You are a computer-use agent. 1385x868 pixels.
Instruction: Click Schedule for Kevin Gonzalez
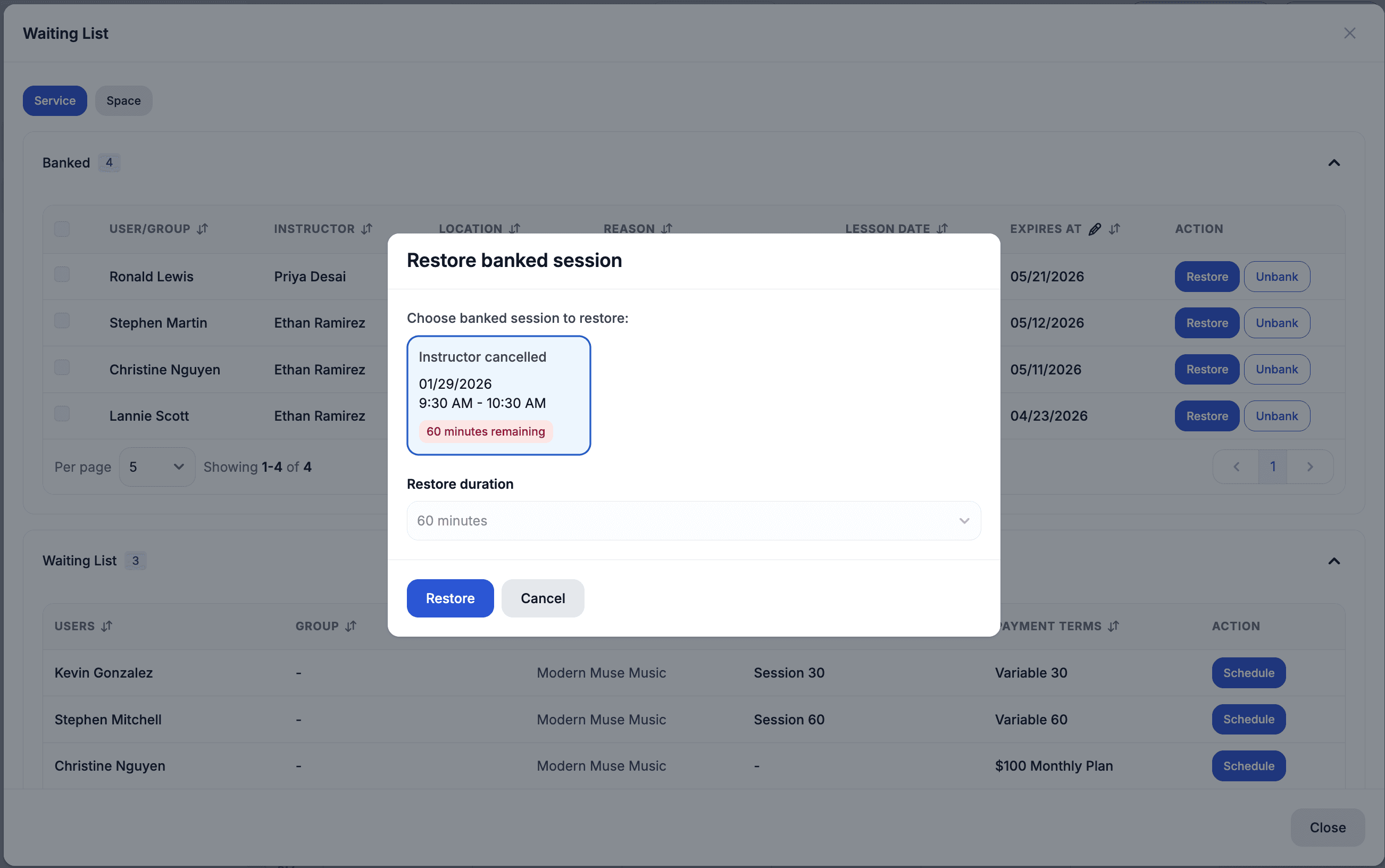click(x=1248, y=673)
